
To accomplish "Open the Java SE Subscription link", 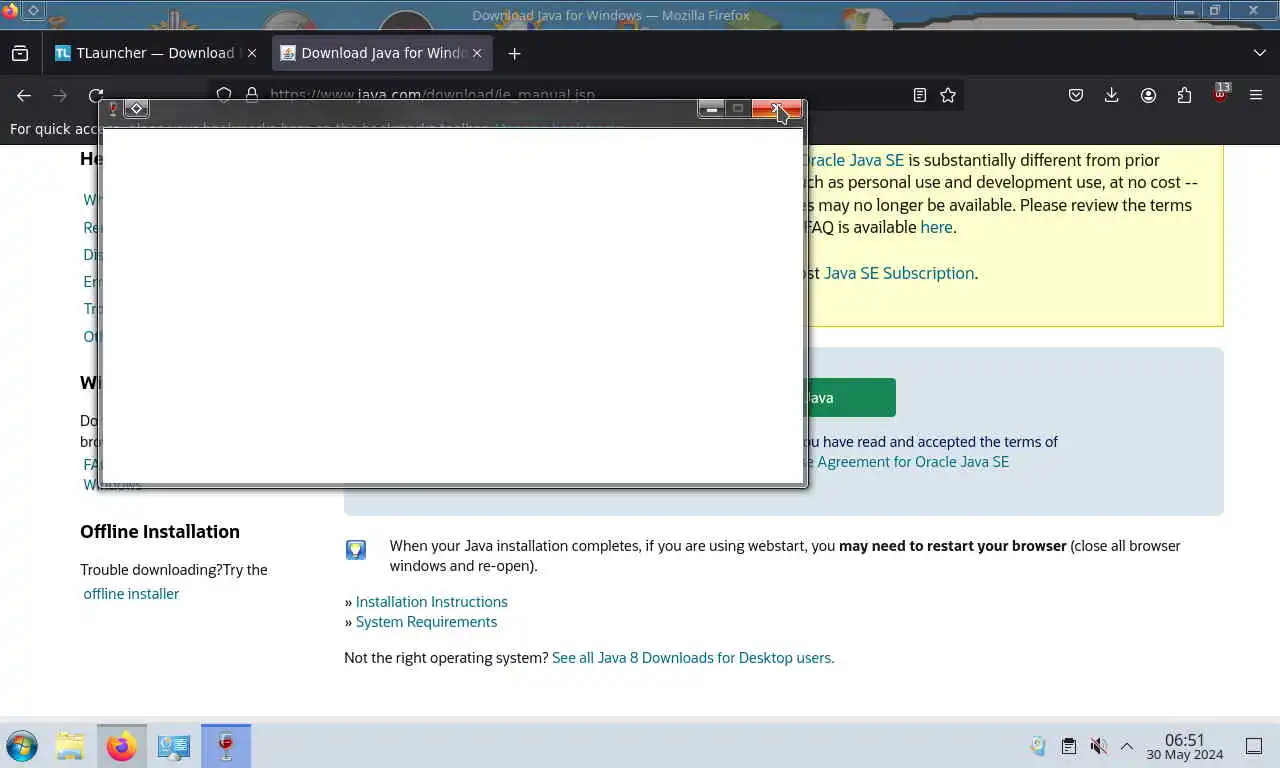I will pos(899,273).
